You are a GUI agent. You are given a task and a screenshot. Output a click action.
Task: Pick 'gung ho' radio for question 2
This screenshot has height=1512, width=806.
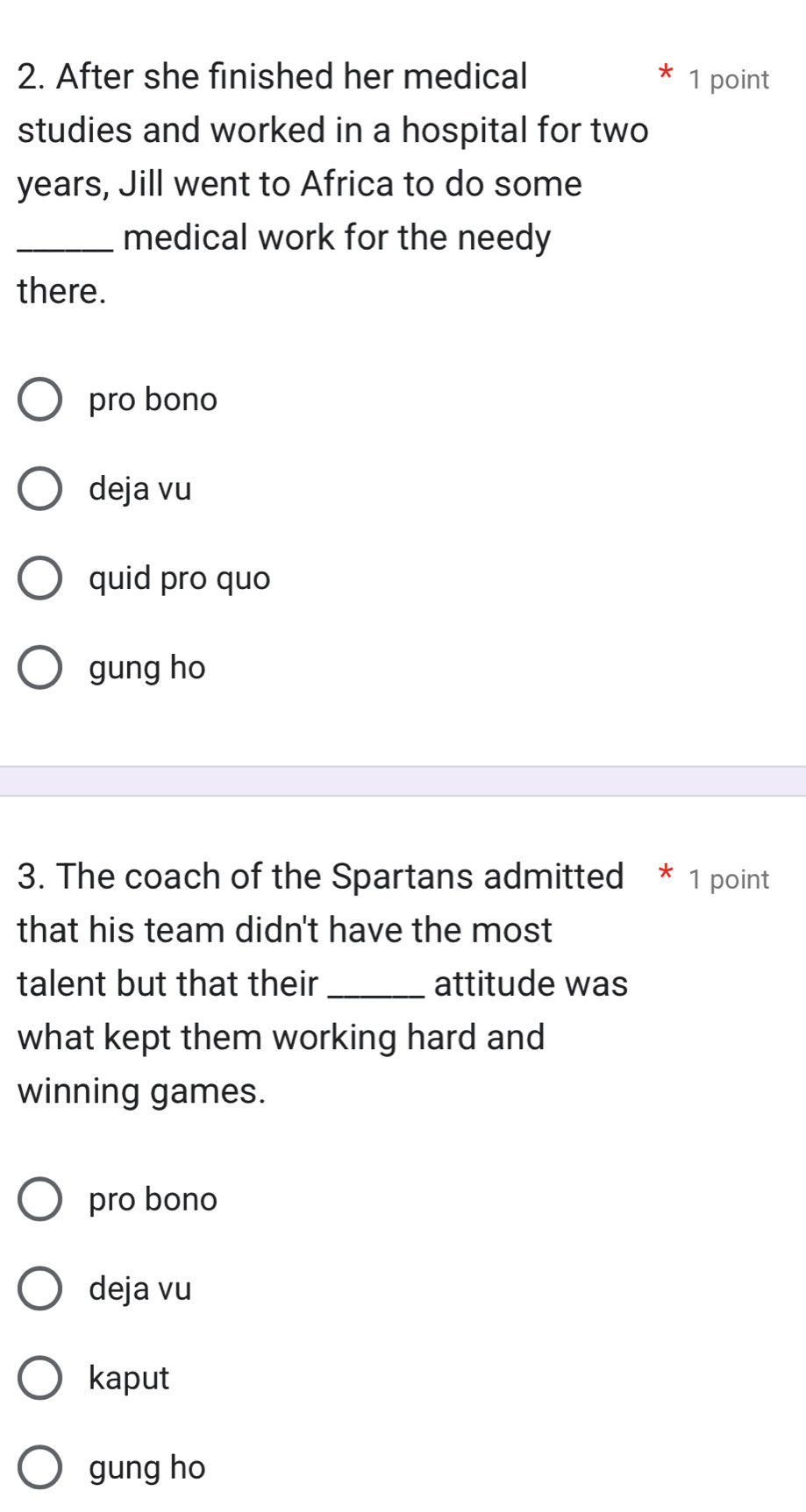(x=40, y=668)
